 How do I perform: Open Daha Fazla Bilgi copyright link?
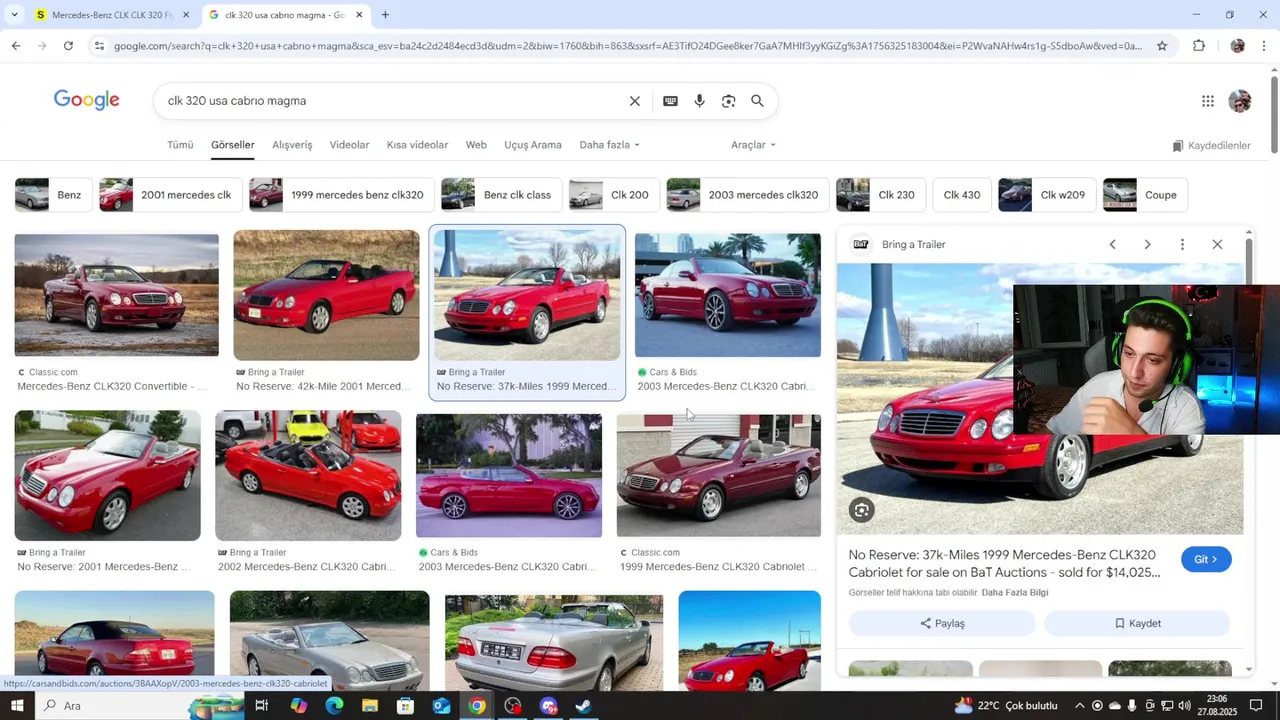click(1015, 592)
